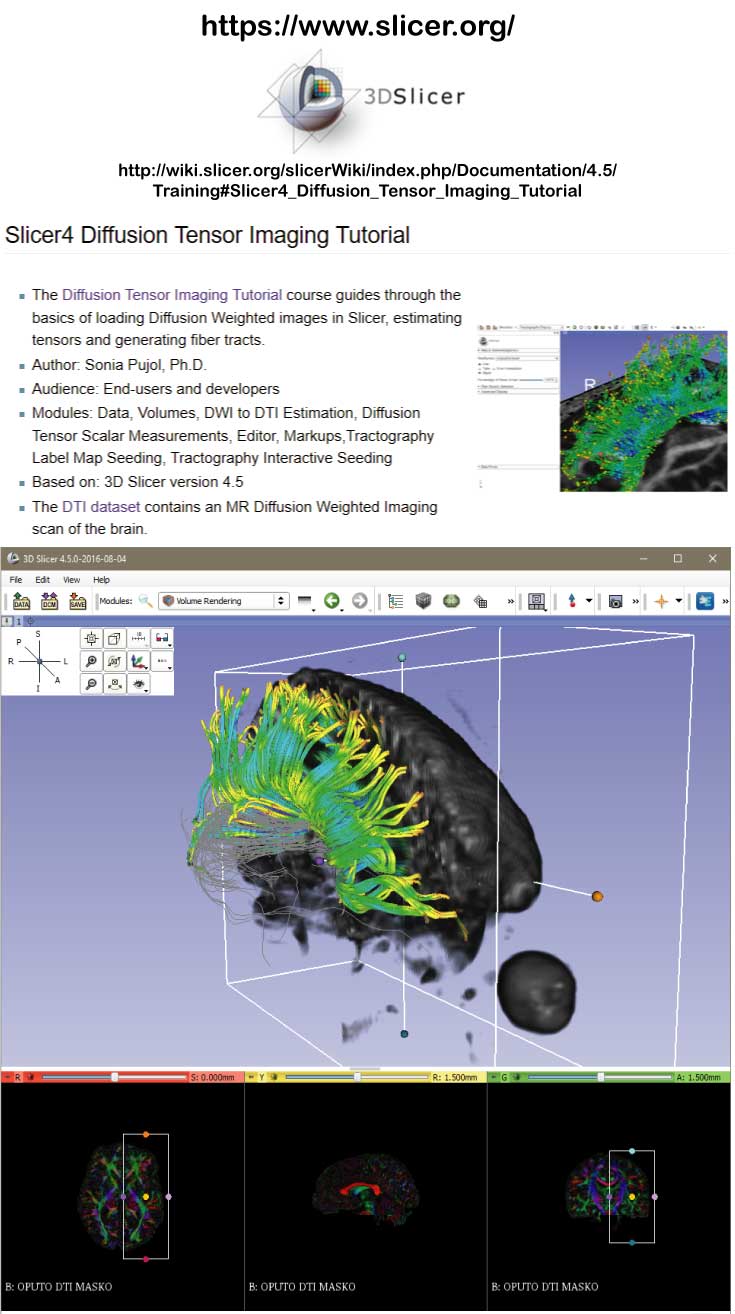Click the Red slice view link icon
This screenshot has width=735, height=1314.
31,1077
